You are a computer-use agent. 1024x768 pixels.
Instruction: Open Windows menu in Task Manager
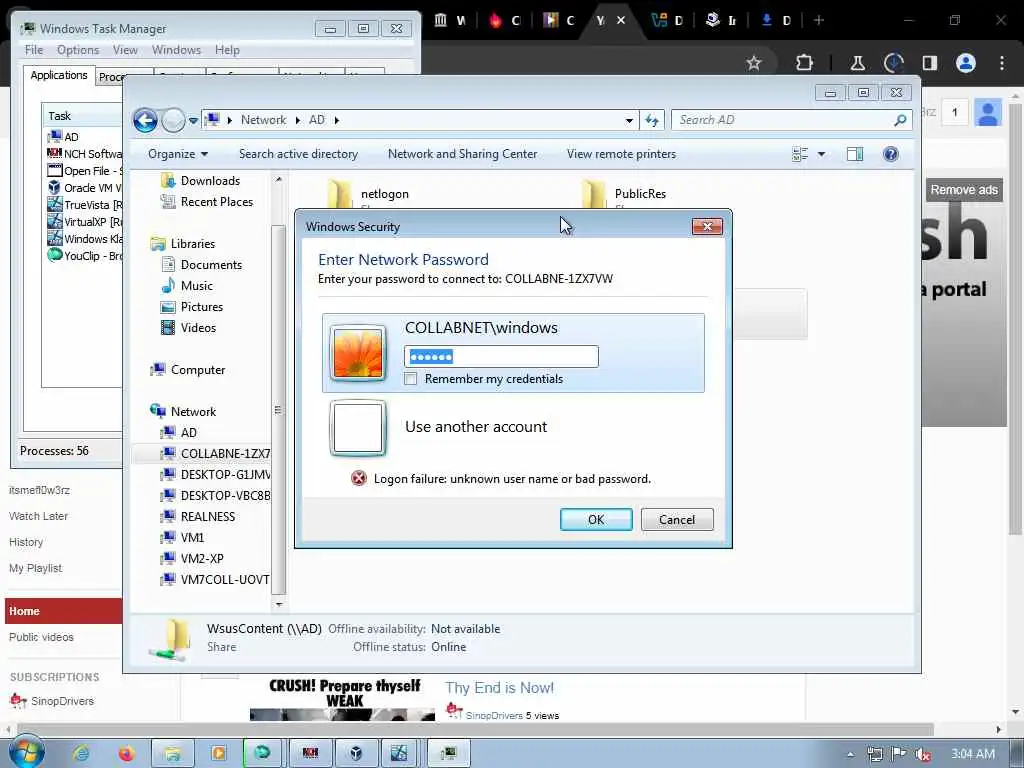click(176, 50)
